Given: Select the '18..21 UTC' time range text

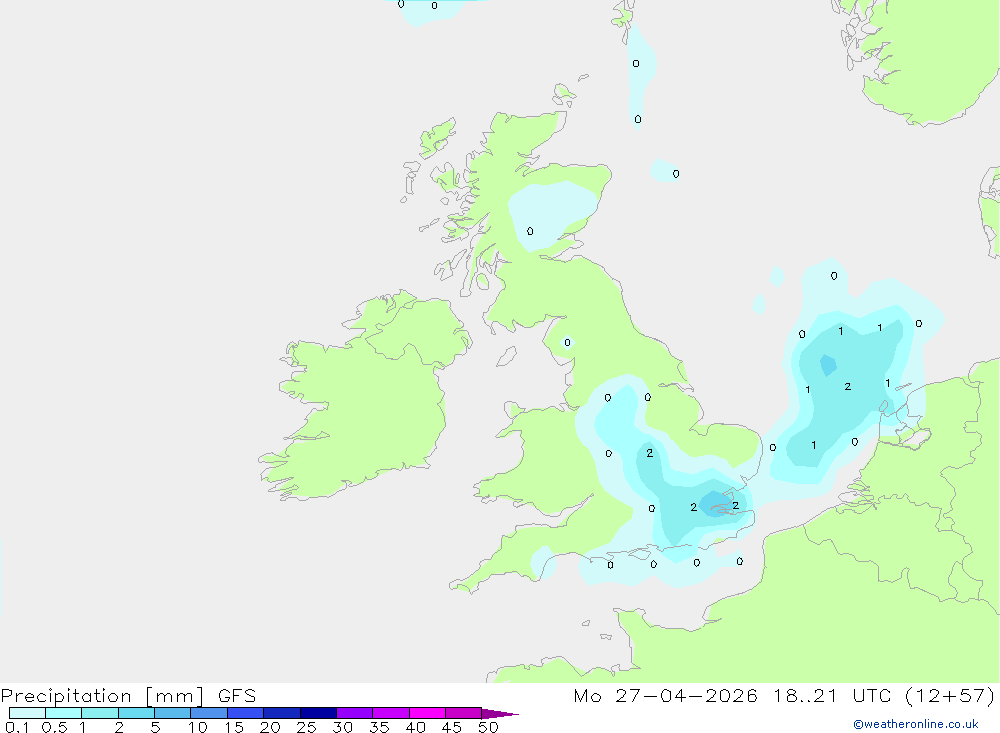Looking at the screenshot, I should 832,696.
